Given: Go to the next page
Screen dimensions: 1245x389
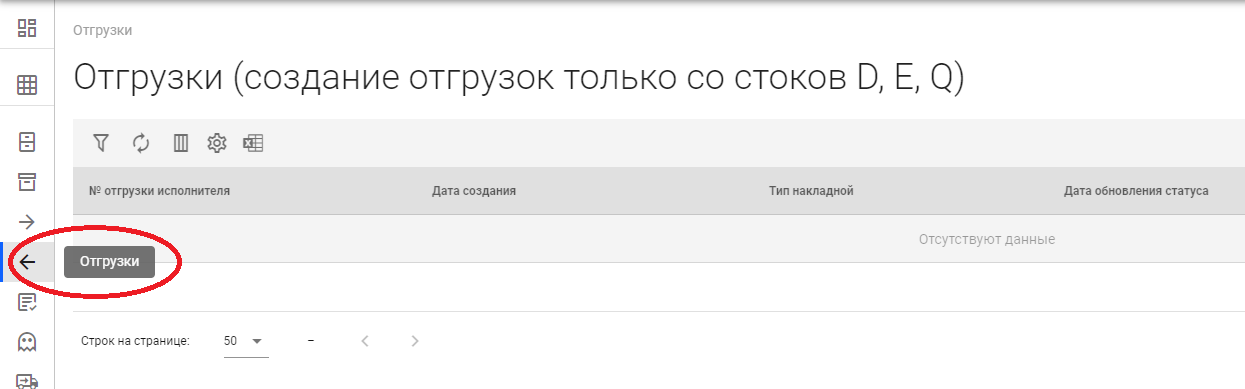Looking at the screenshot, I should (x=415, y=341).
